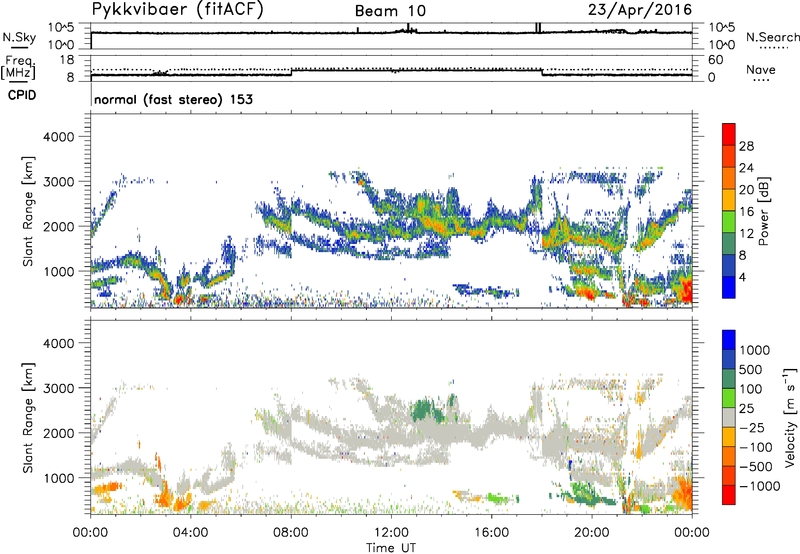
Task: Click the Slant Range [km] label of velocity panel
Action: click(x=28, y=417)
